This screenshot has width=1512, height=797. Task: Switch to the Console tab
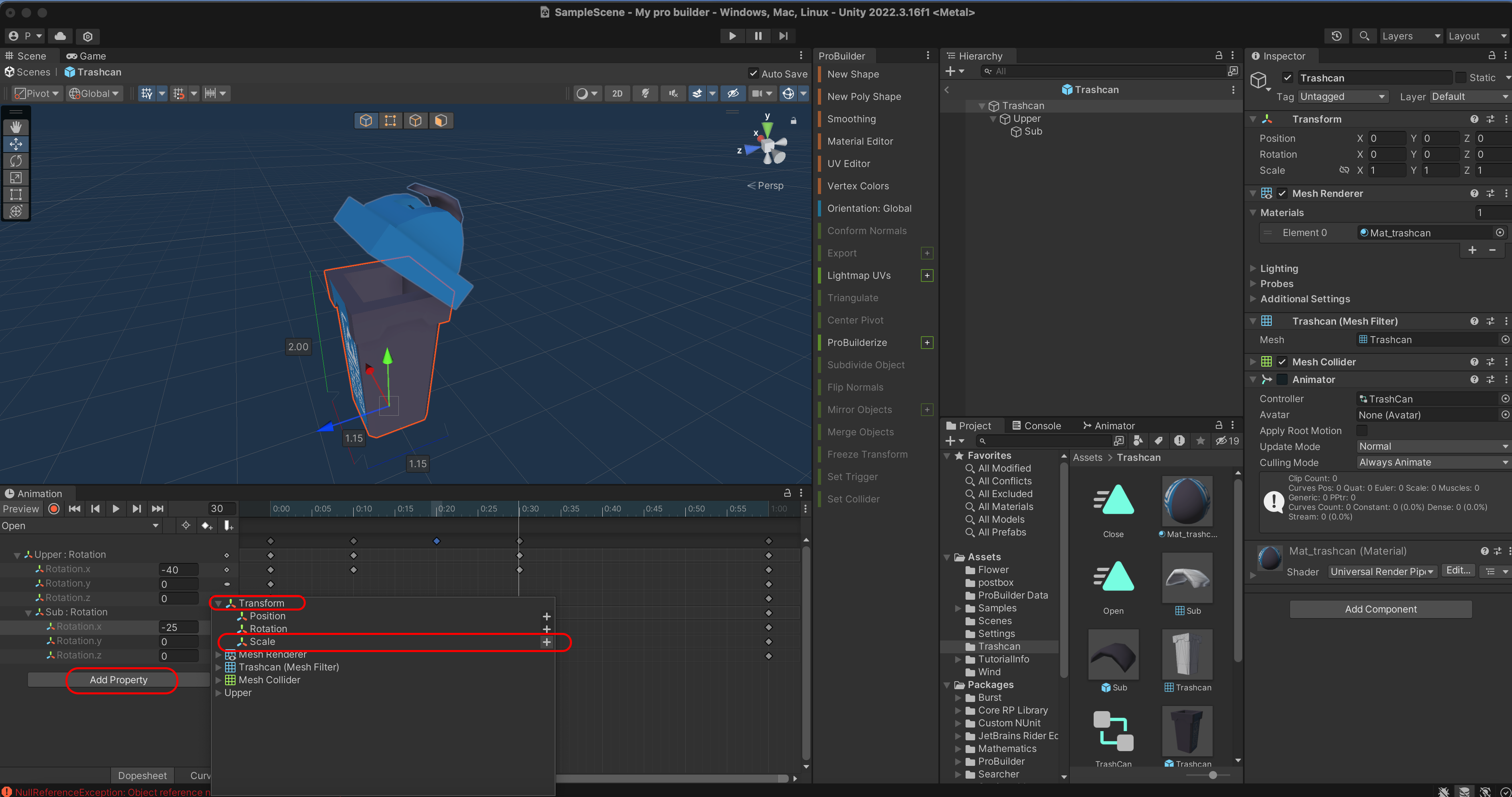1036,426
